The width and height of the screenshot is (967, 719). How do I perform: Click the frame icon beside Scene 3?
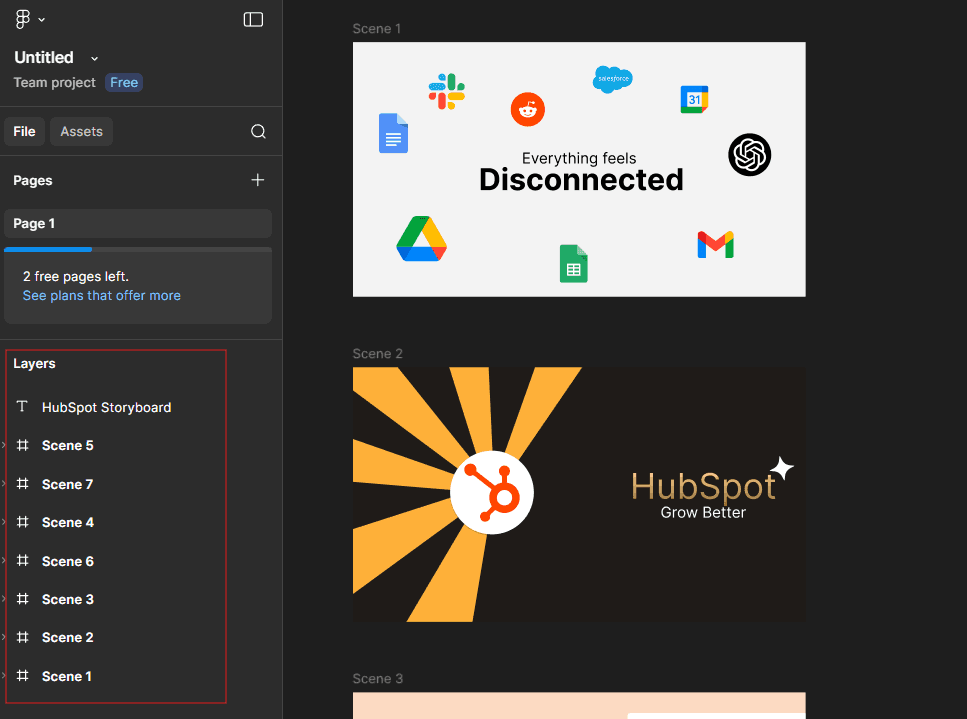(x=22, y=599)
